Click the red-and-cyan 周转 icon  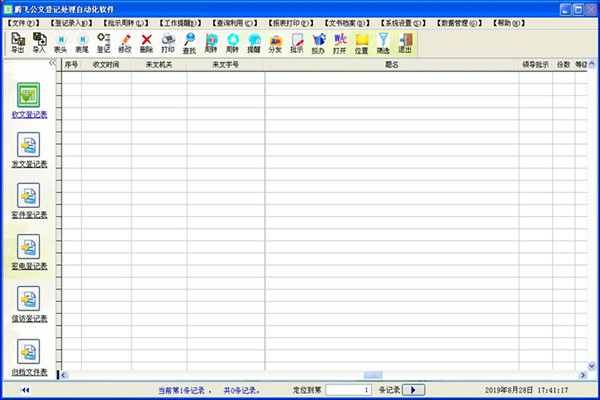point(211,43)
